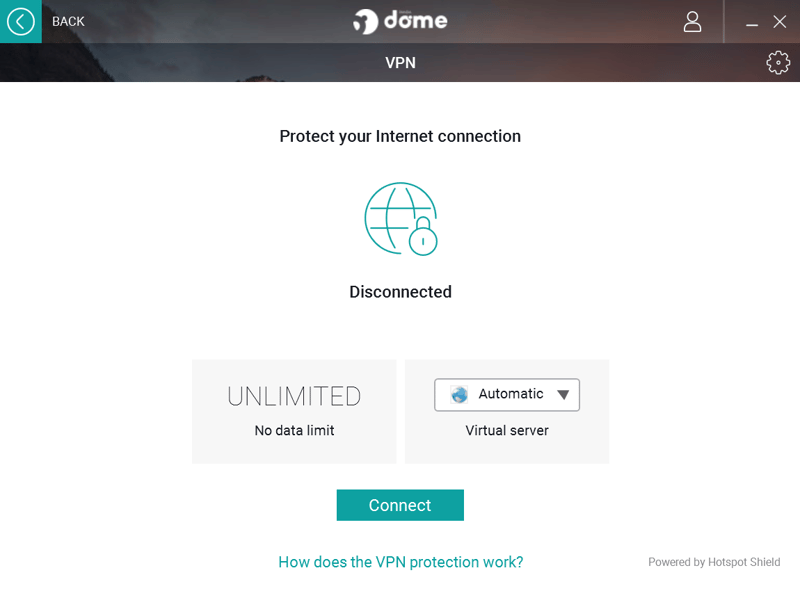Click the UNLIMITED data panel
The width and height of the screenshot is (800, 591).
pyautogui.click(x=294, y=412)
